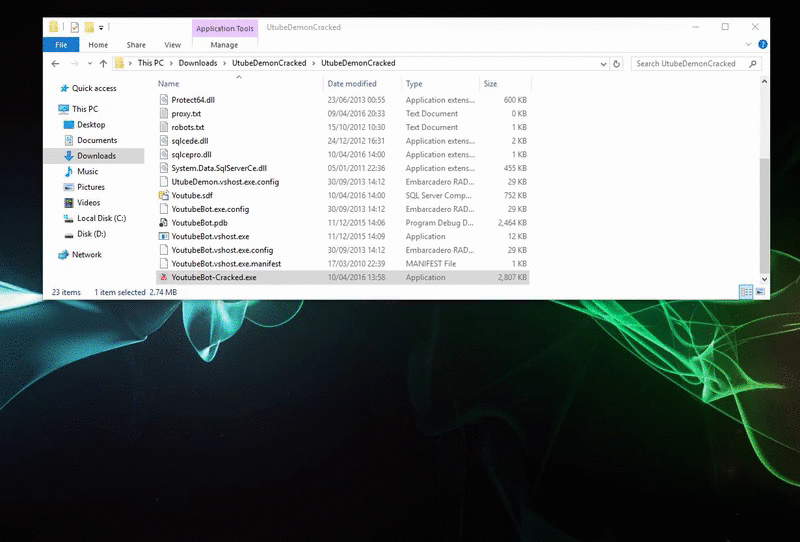Click Downloads in the address breadcrumb
The height and width of the screenshot is (542, 800).
197,63
